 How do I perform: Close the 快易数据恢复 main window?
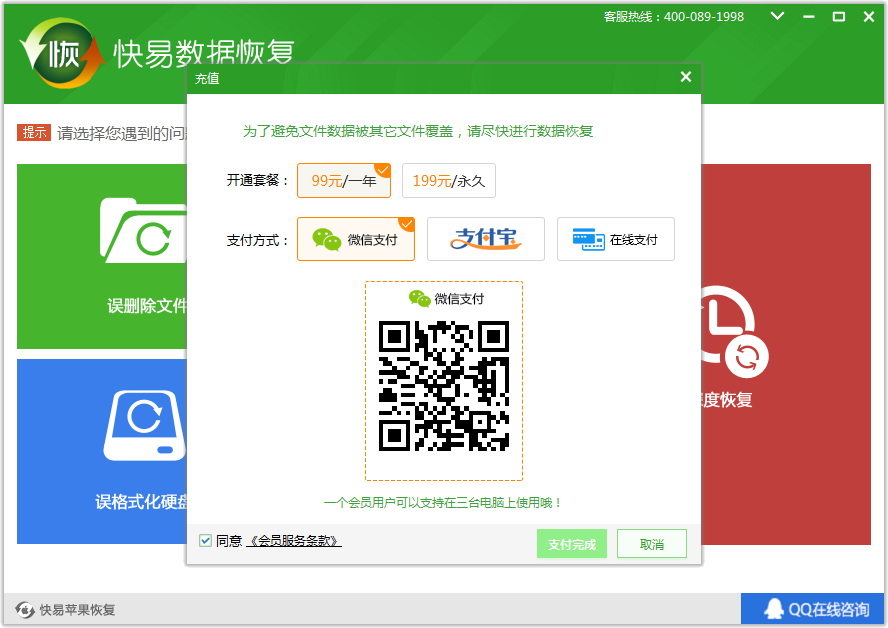[869, 17]
